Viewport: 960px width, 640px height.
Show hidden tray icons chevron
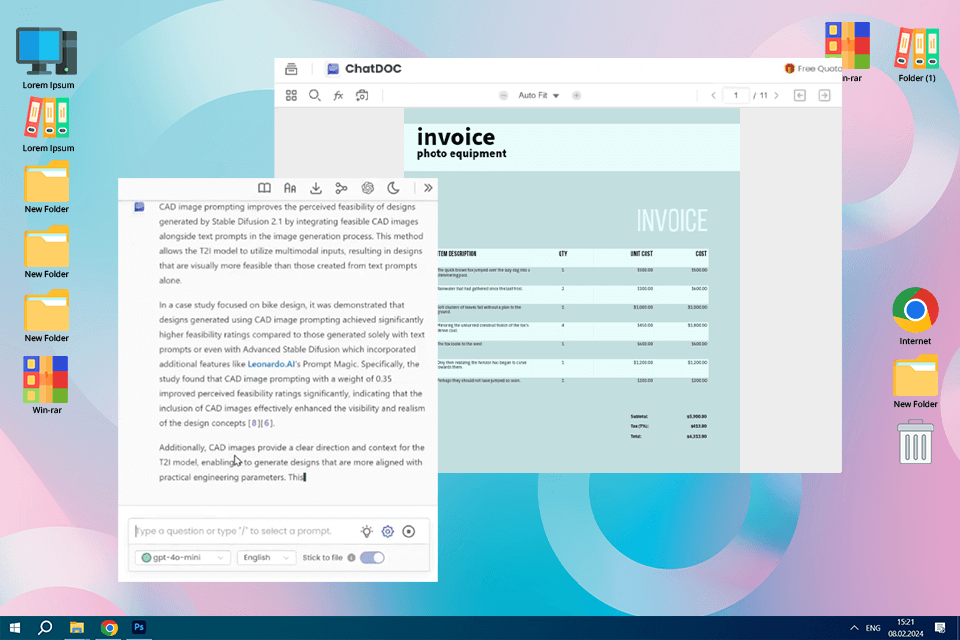tap(854, 628)
